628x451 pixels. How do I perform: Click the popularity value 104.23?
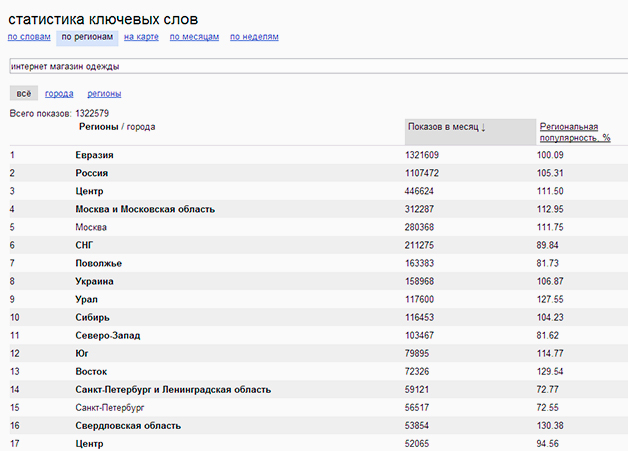tap(550, 317)
